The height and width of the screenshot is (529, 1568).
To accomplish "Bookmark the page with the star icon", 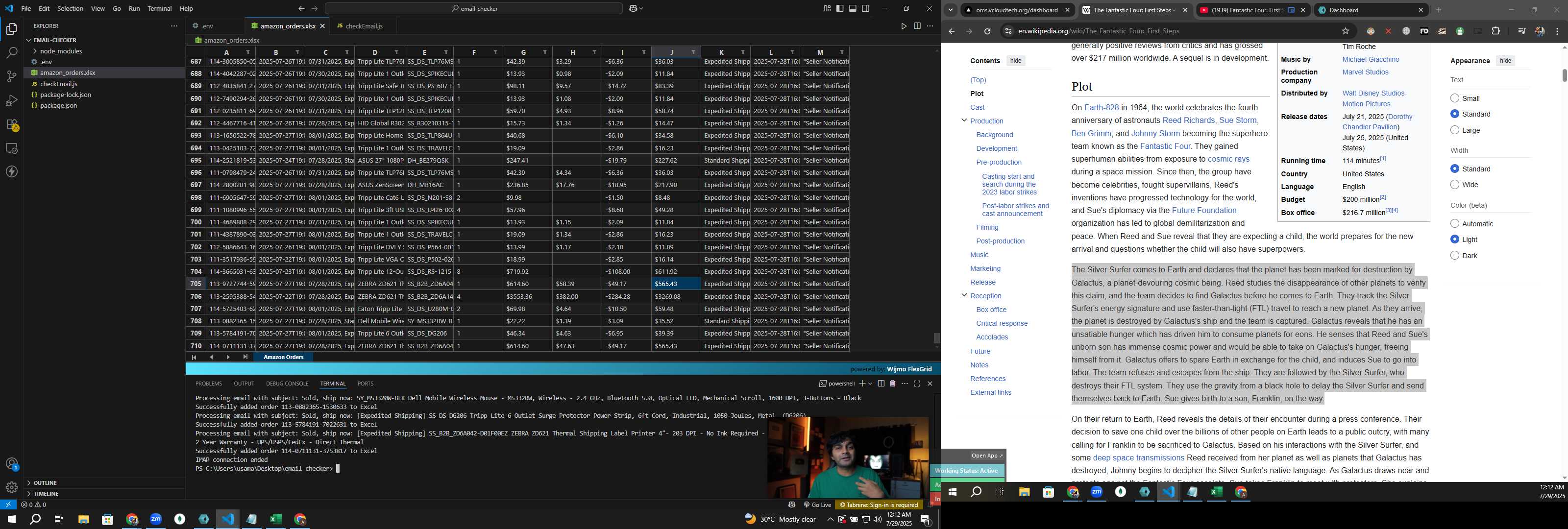I will click(x=1345, y=32).
